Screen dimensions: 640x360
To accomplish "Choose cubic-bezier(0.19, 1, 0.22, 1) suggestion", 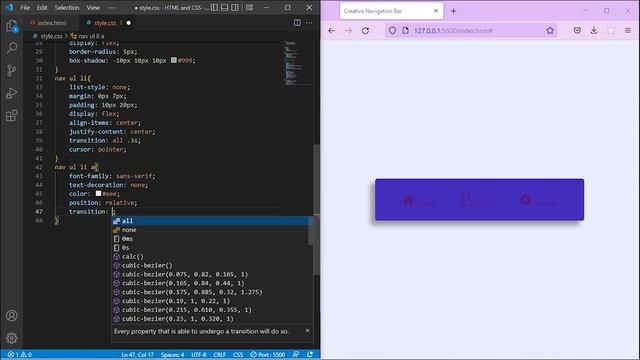I will tap(210, 301).
